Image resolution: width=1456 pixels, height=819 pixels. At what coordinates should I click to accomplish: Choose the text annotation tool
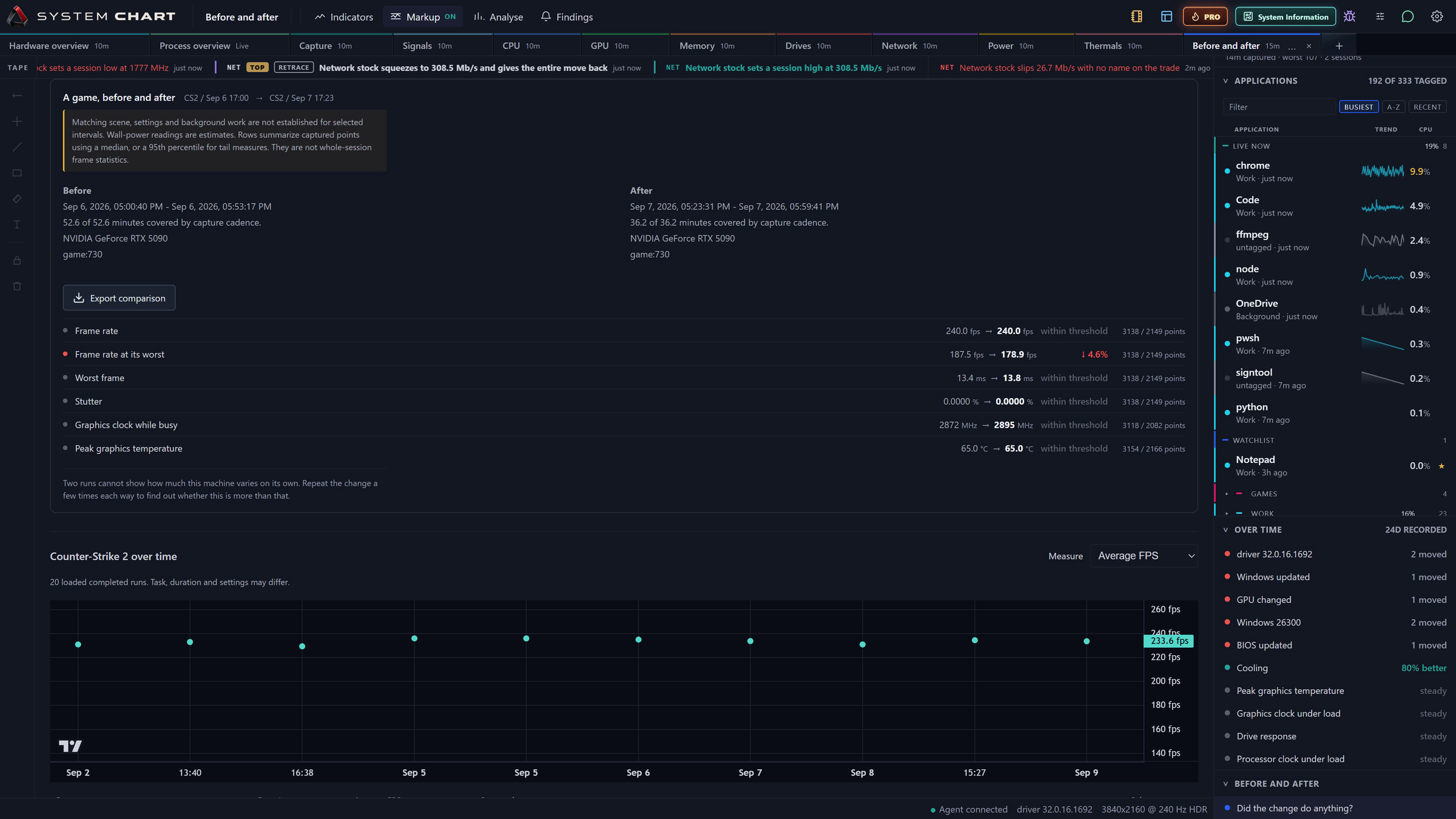17,224
